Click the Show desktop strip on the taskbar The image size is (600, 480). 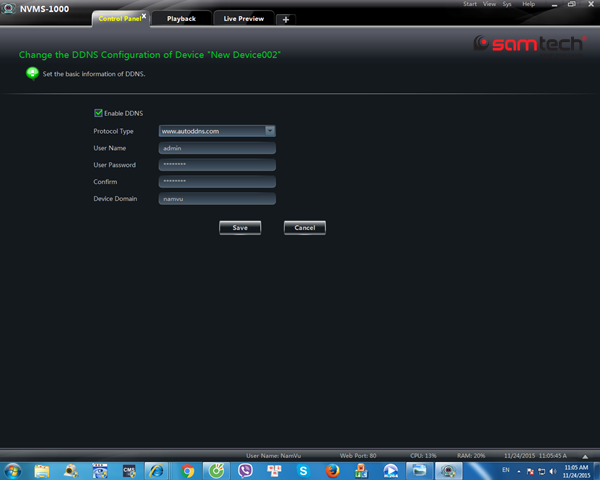(597, 471)
